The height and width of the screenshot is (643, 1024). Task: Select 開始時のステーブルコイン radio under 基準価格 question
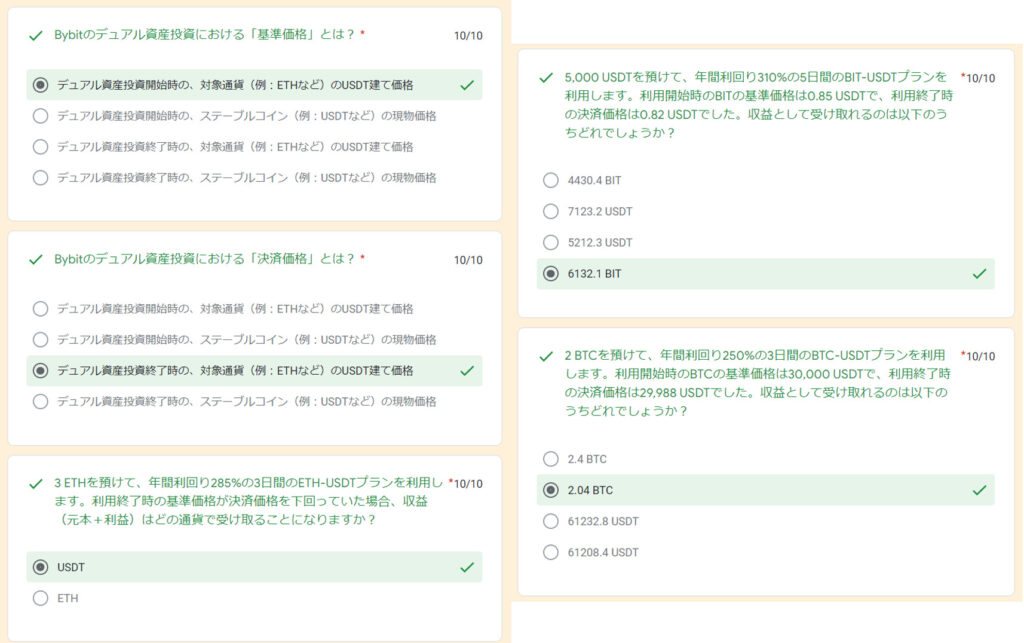(x=40, y=116)
